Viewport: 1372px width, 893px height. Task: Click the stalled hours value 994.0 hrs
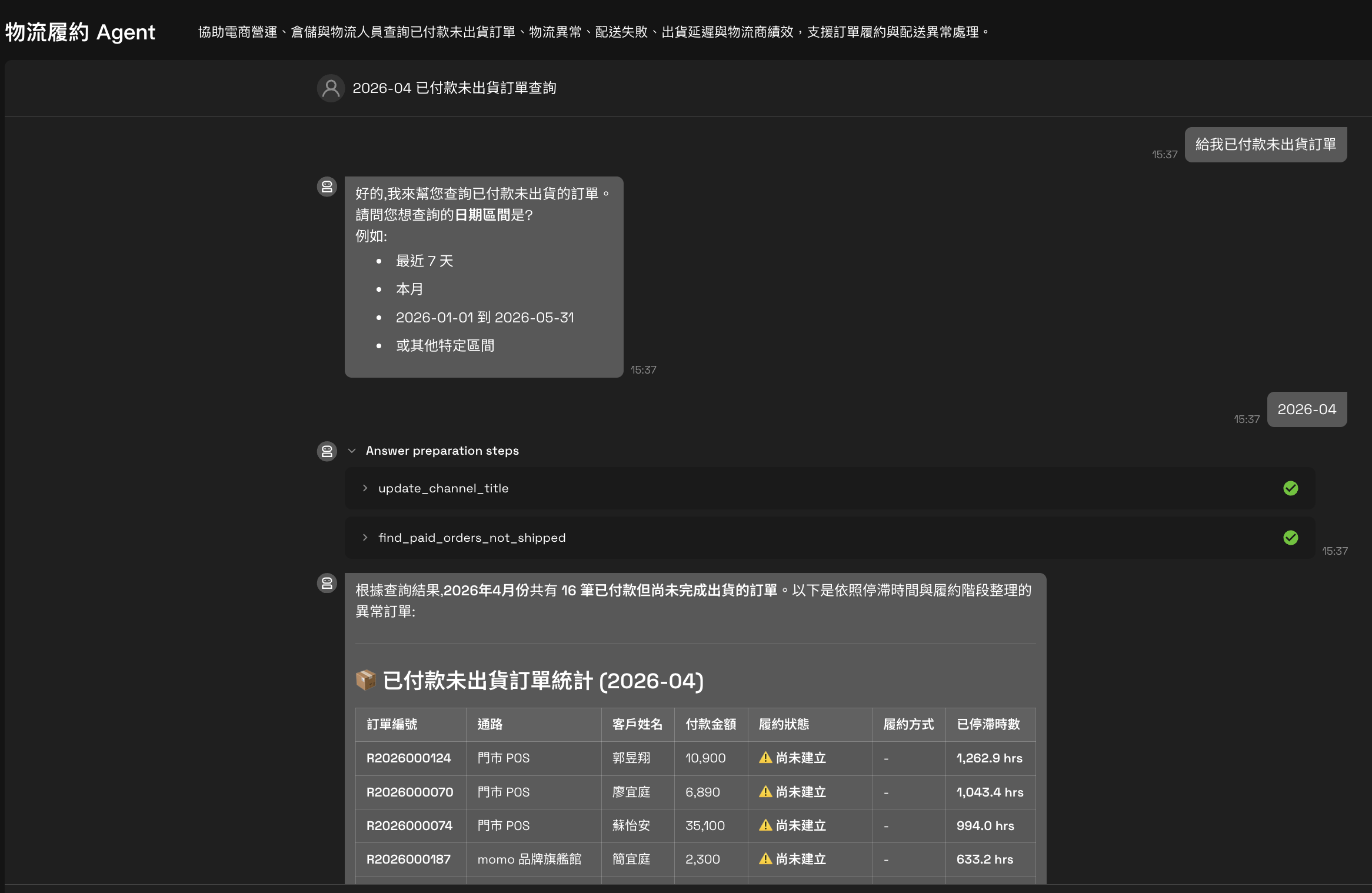click(985, 825)
